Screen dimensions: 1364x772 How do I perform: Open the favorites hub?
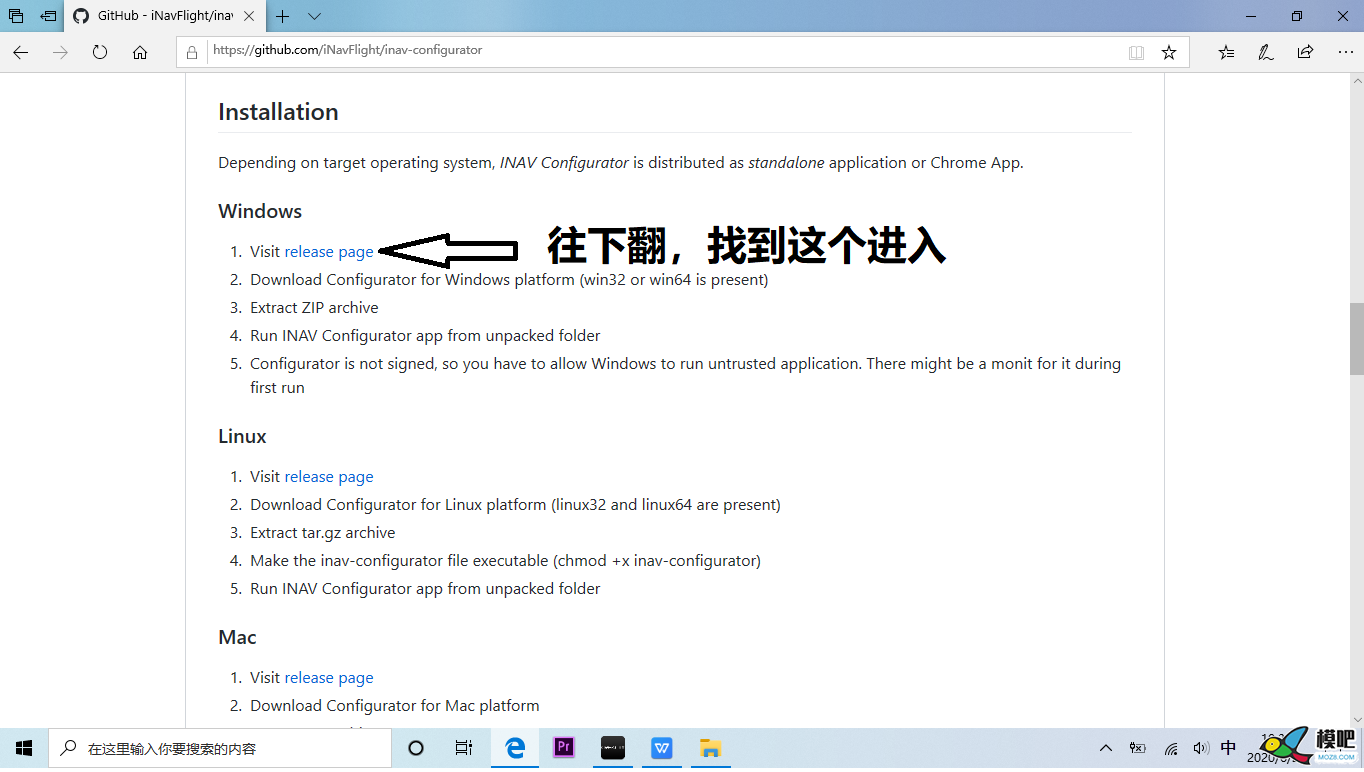coord(1227,52)
